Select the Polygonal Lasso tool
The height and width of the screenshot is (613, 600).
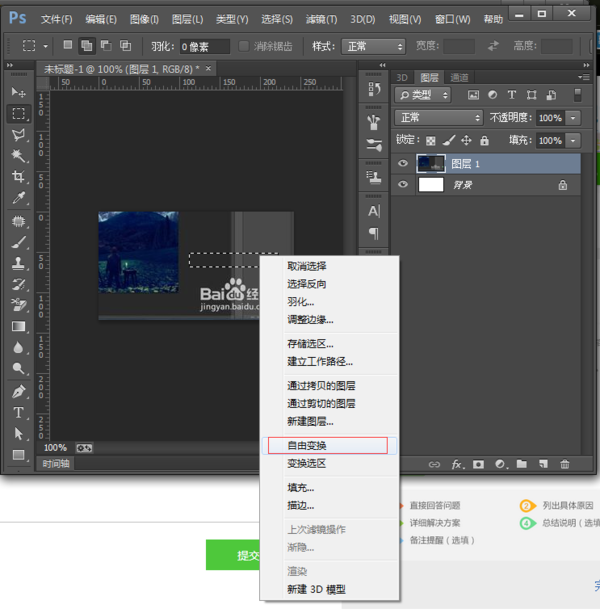click(x=18, y=135)
